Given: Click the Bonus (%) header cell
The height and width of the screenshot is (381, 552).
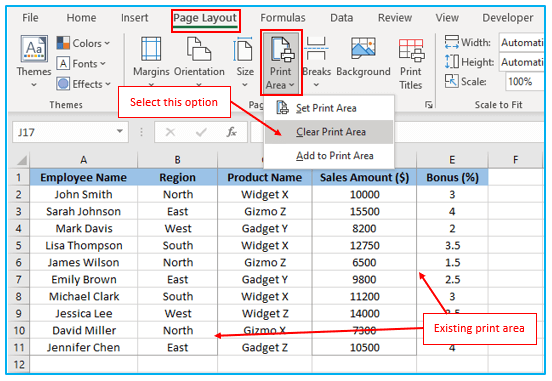Looking at the screenshot, I should coord(452,177).
